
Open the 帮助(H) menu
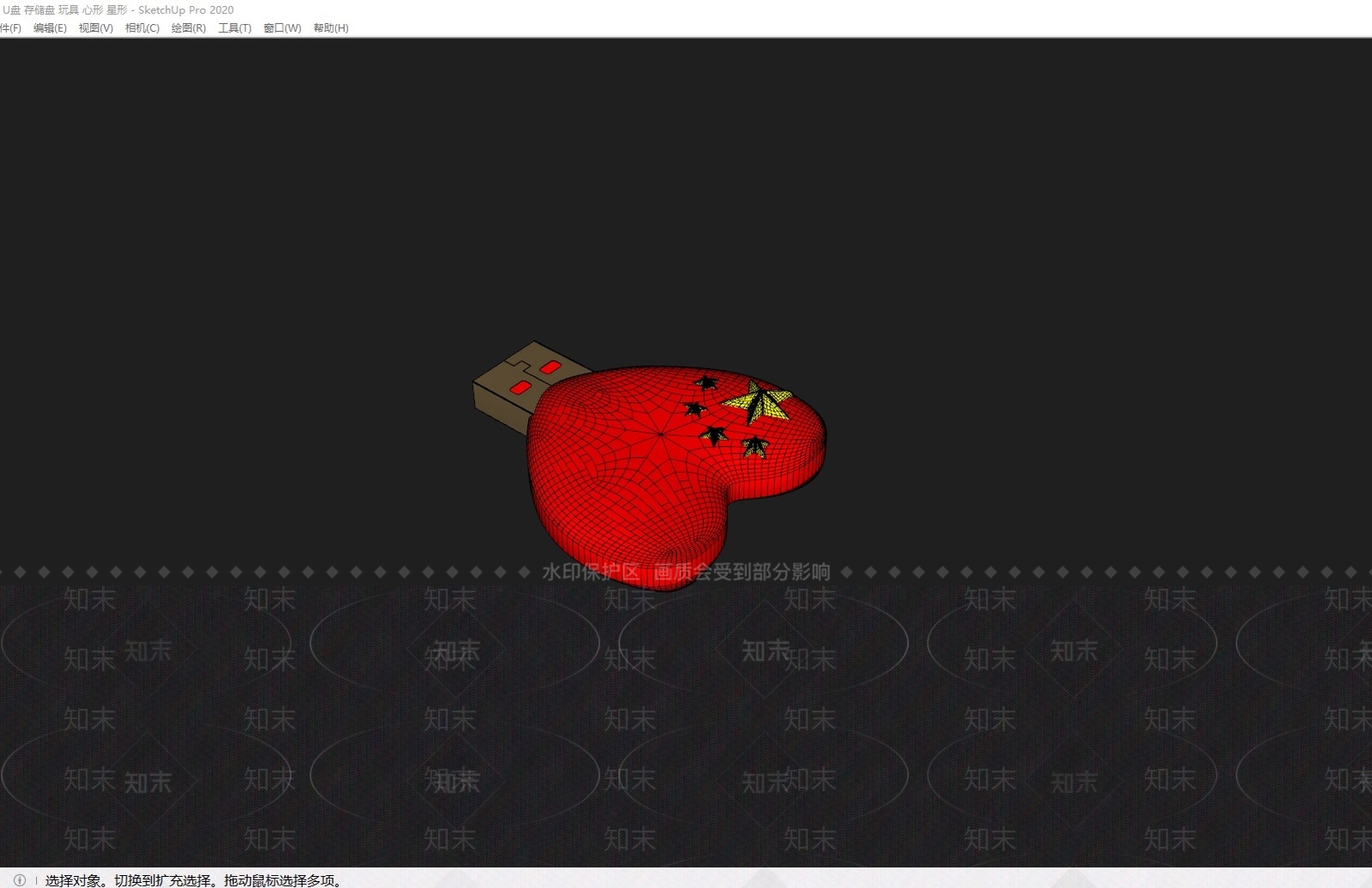pyautogui.click(x=331, y=28)
